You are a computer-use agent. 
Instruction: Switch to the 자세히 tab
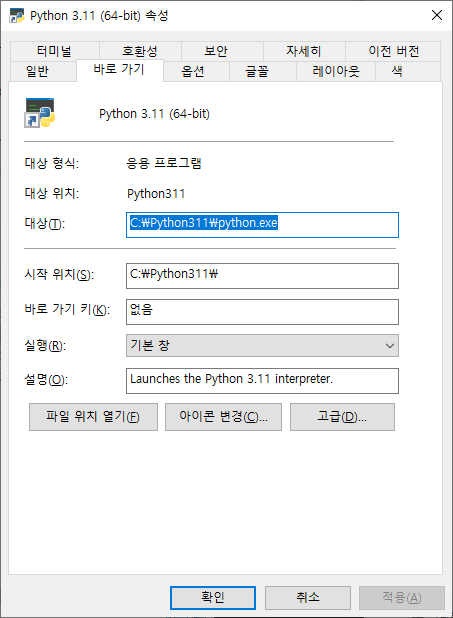(304, 51)
